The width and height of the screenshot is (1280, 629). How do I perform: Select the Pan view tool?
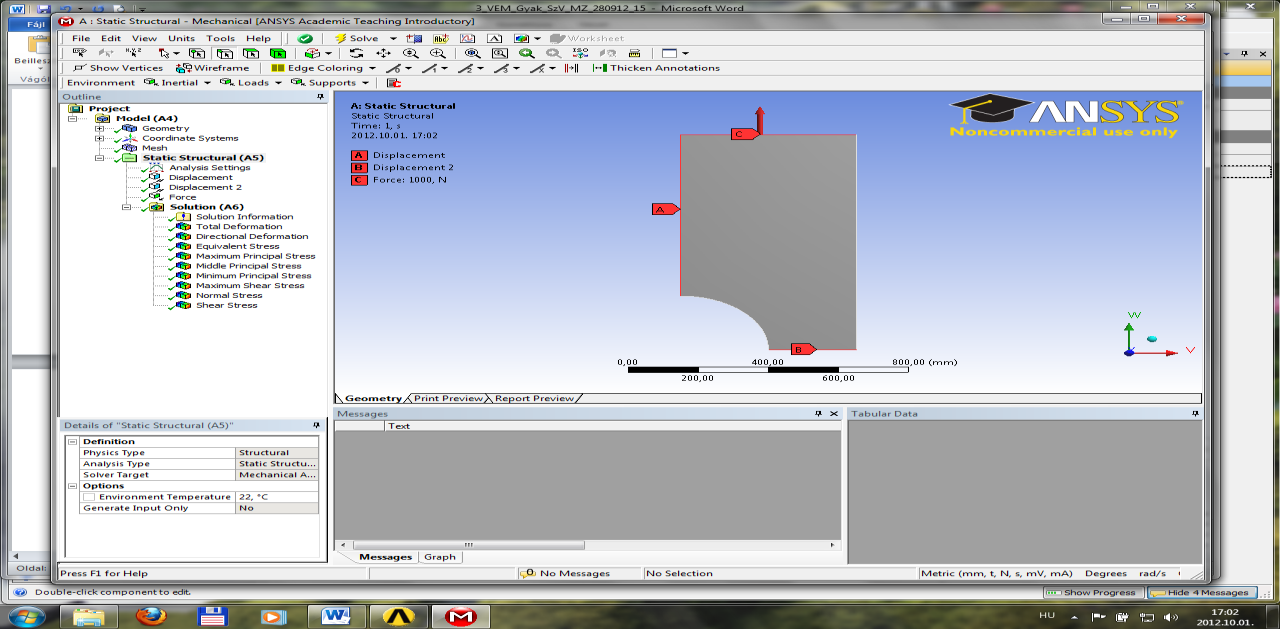[x=383, y=53]
